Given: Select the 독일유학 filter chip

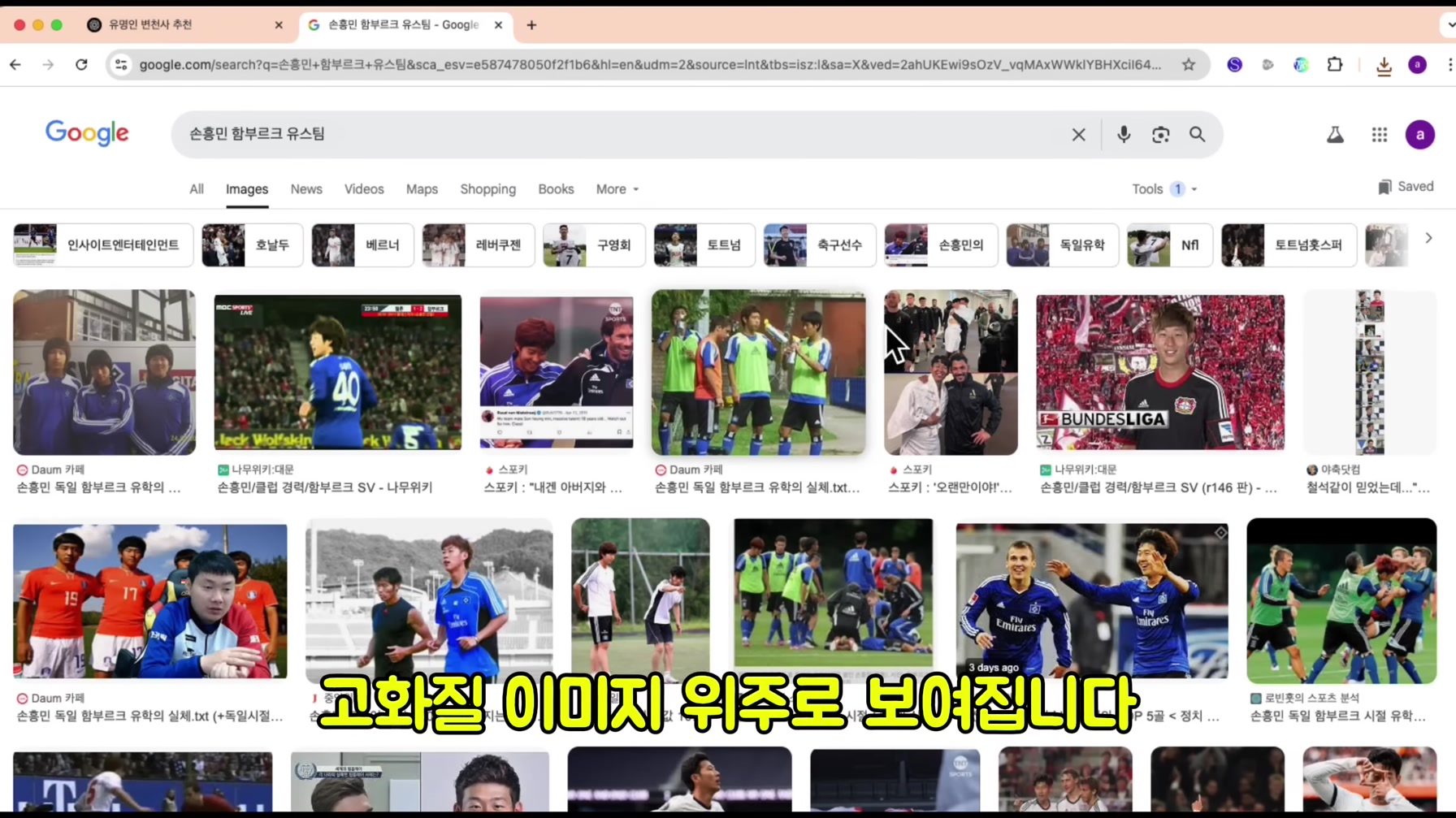Looking at the screenshot, I should click(x=1063, y=245).
